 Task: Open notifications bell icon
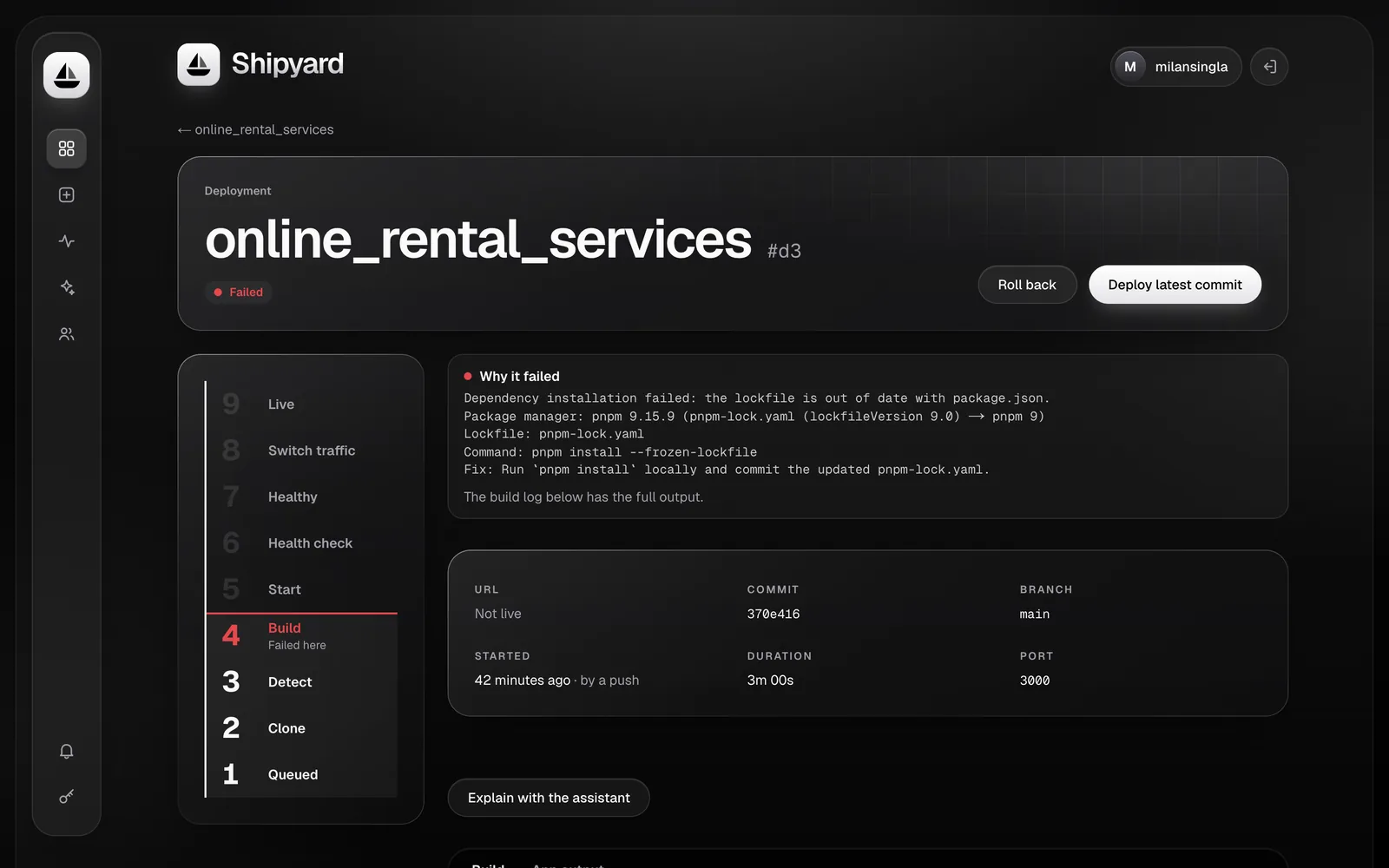tap(67, 752)
